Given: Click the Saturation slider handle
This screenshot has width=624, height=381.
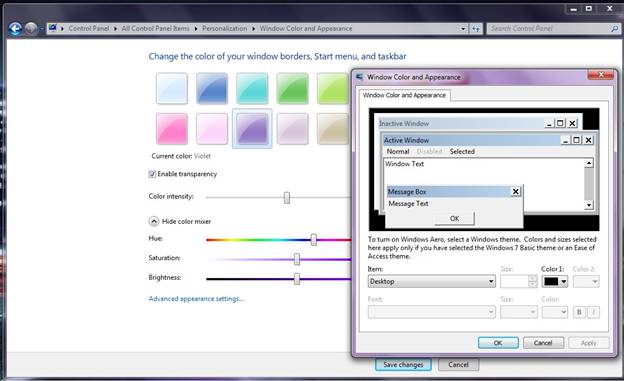Looking at the screenshot, I should [297, 259].
